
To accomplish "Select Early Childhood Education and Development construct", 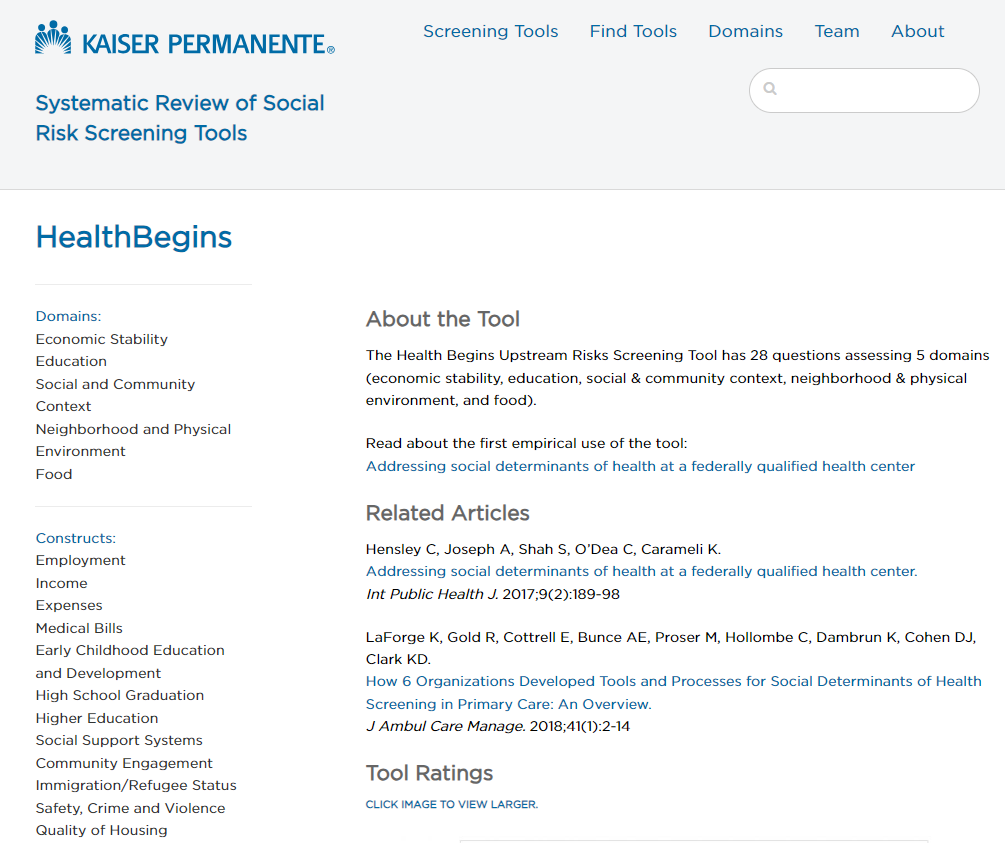I will (129, 662).
